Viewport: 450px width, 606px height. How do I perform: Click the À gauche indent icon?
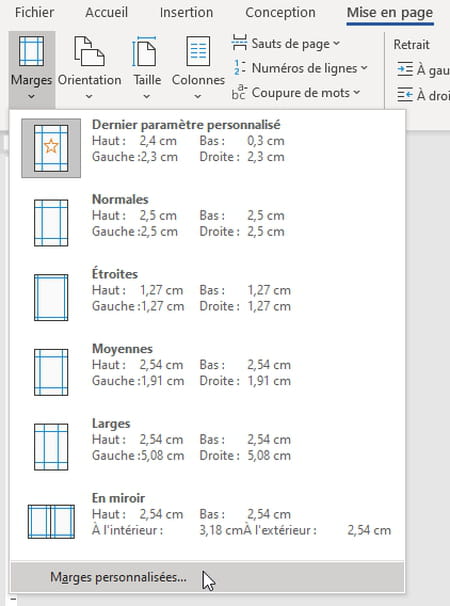tap(405, 69)
